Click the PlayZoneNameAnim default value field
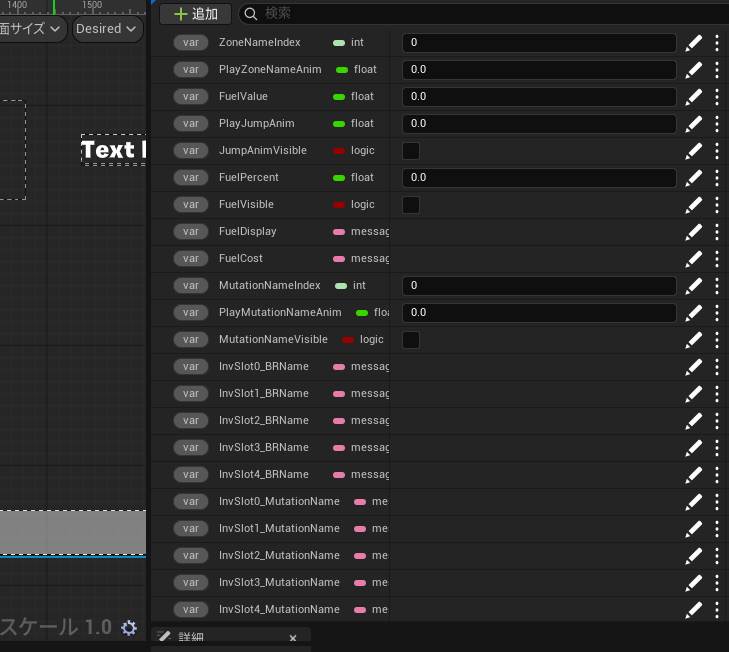Viewport: 729px width, 652px height. point(539,70)
